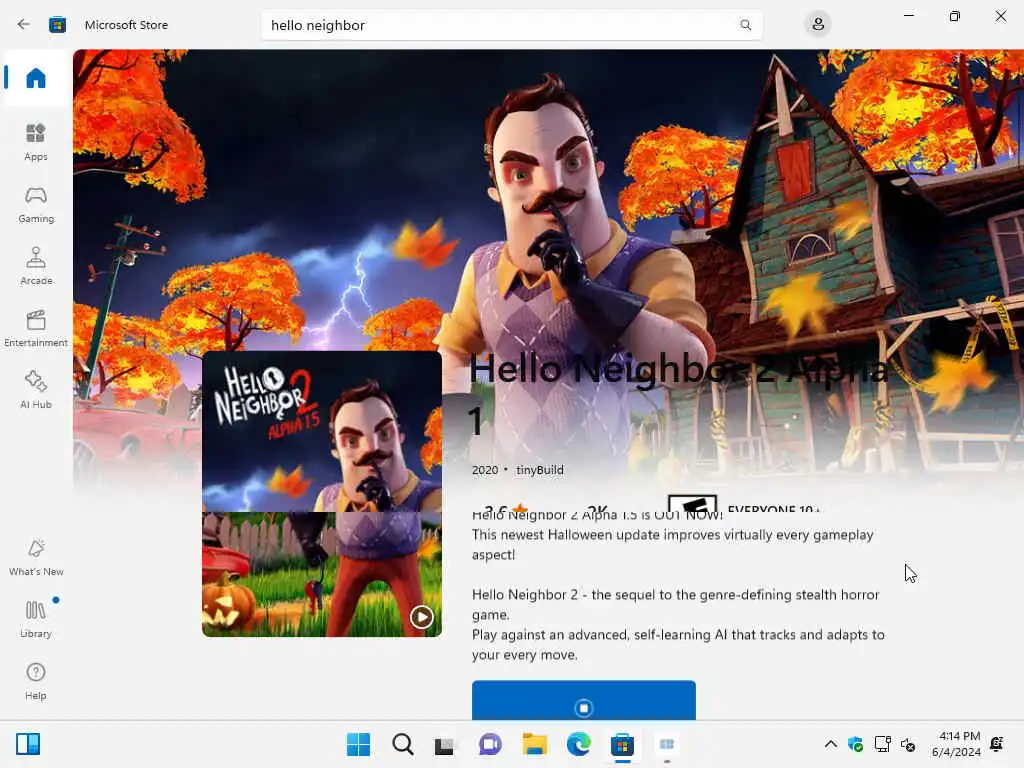Open File Explorer from the taskbar

pos(534,744)
